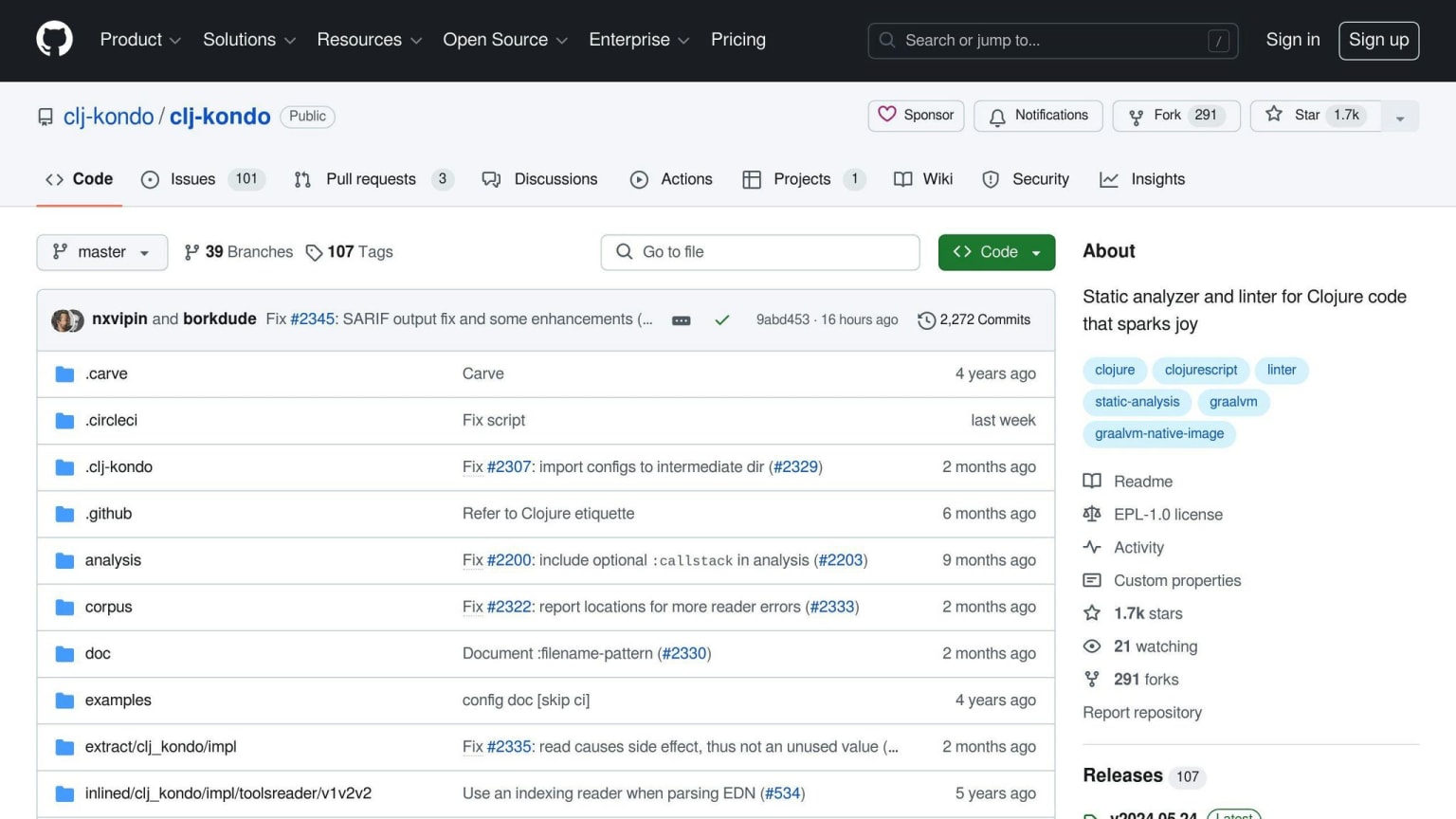The height and width of the screenshot is (819, 1456).
Task: Click the tags label icon
Action: pyautogui.click(x=314, y=252)
